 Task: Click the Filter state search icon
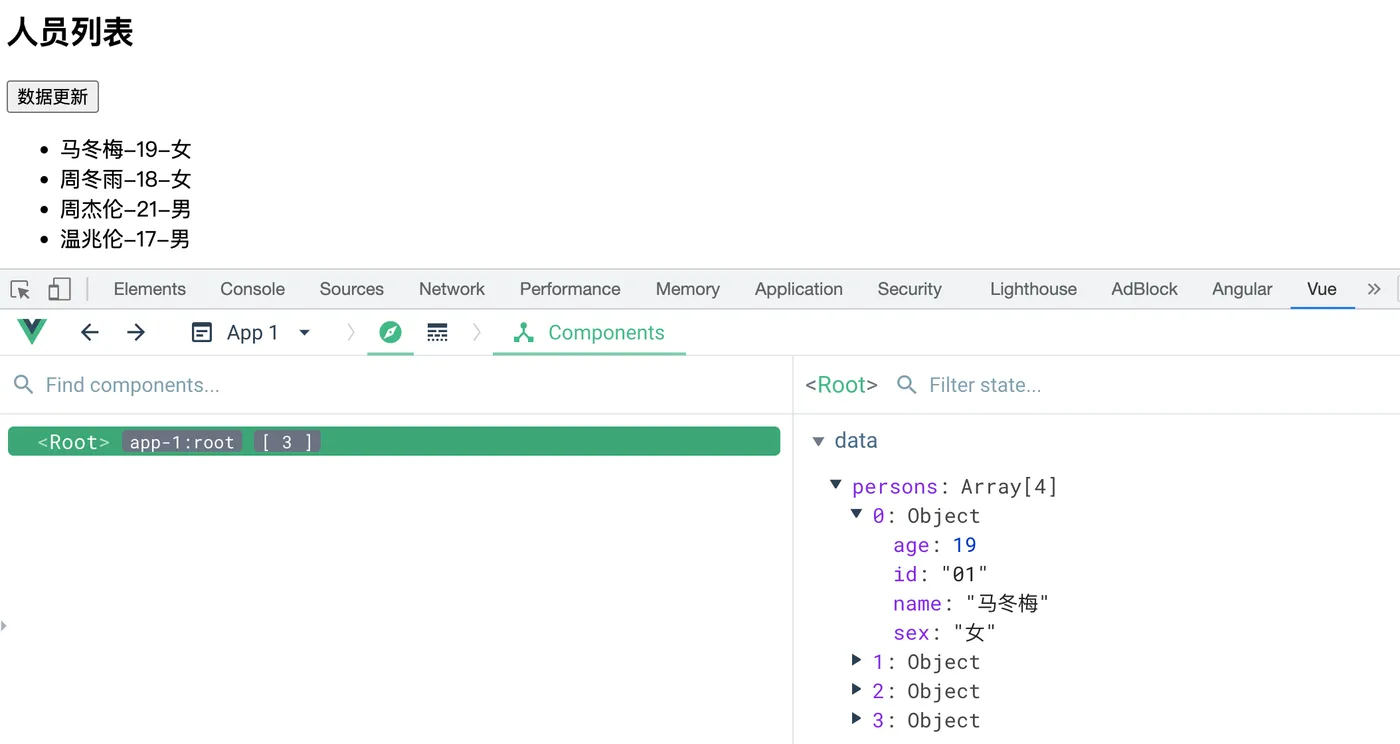point(907,385)
